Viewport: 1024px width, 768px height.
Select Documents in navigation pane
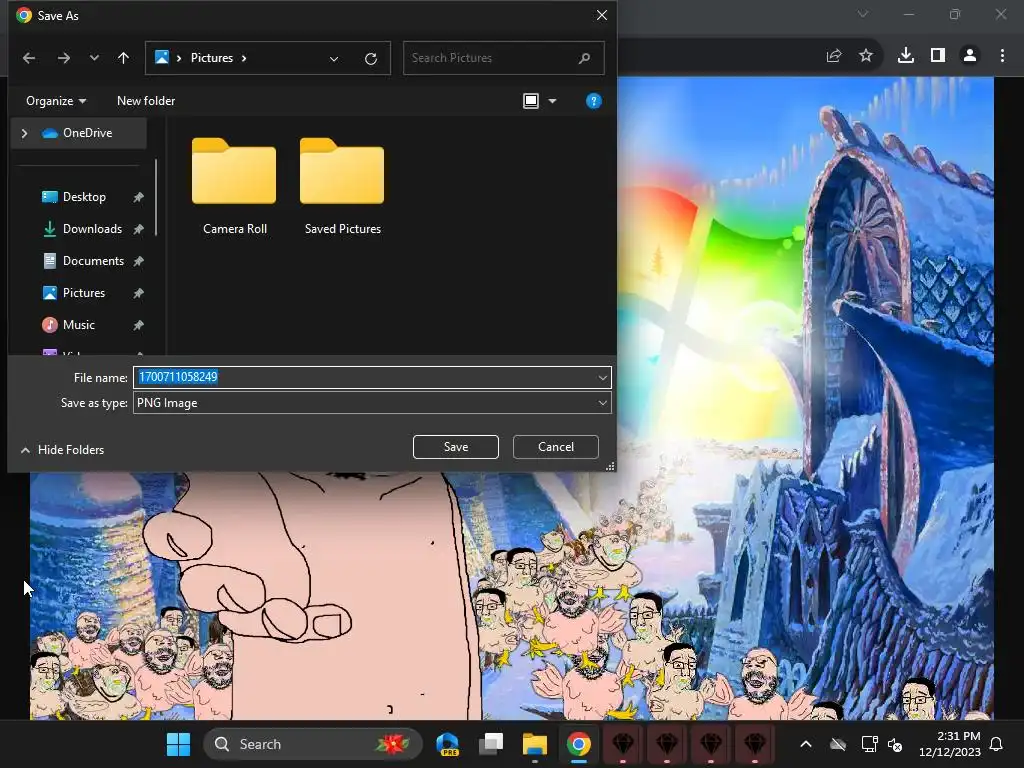tap(93, 261)
